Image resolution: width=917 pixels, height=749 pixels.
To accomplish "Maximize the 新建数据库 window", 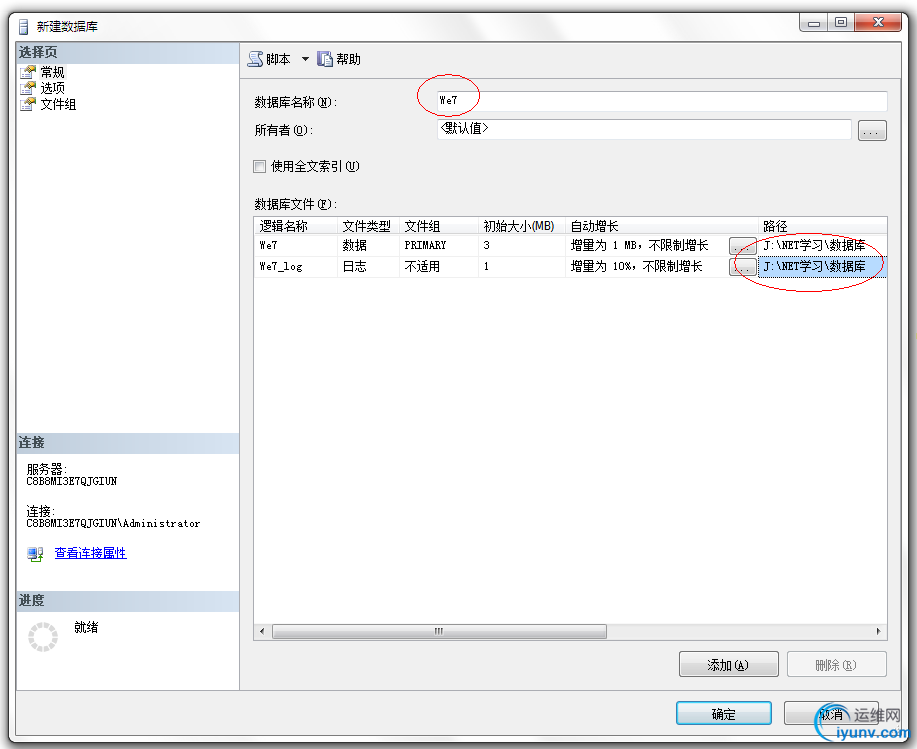I will tap(841, 23).
